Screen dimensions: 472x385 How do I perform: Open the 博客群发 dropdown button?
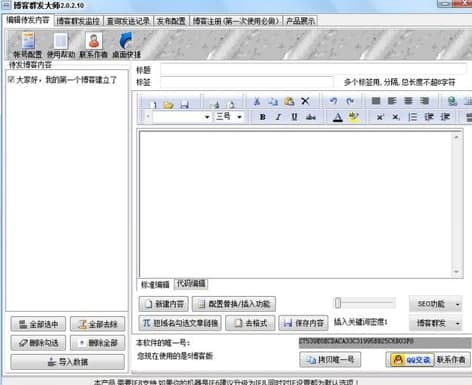point(436,323)
